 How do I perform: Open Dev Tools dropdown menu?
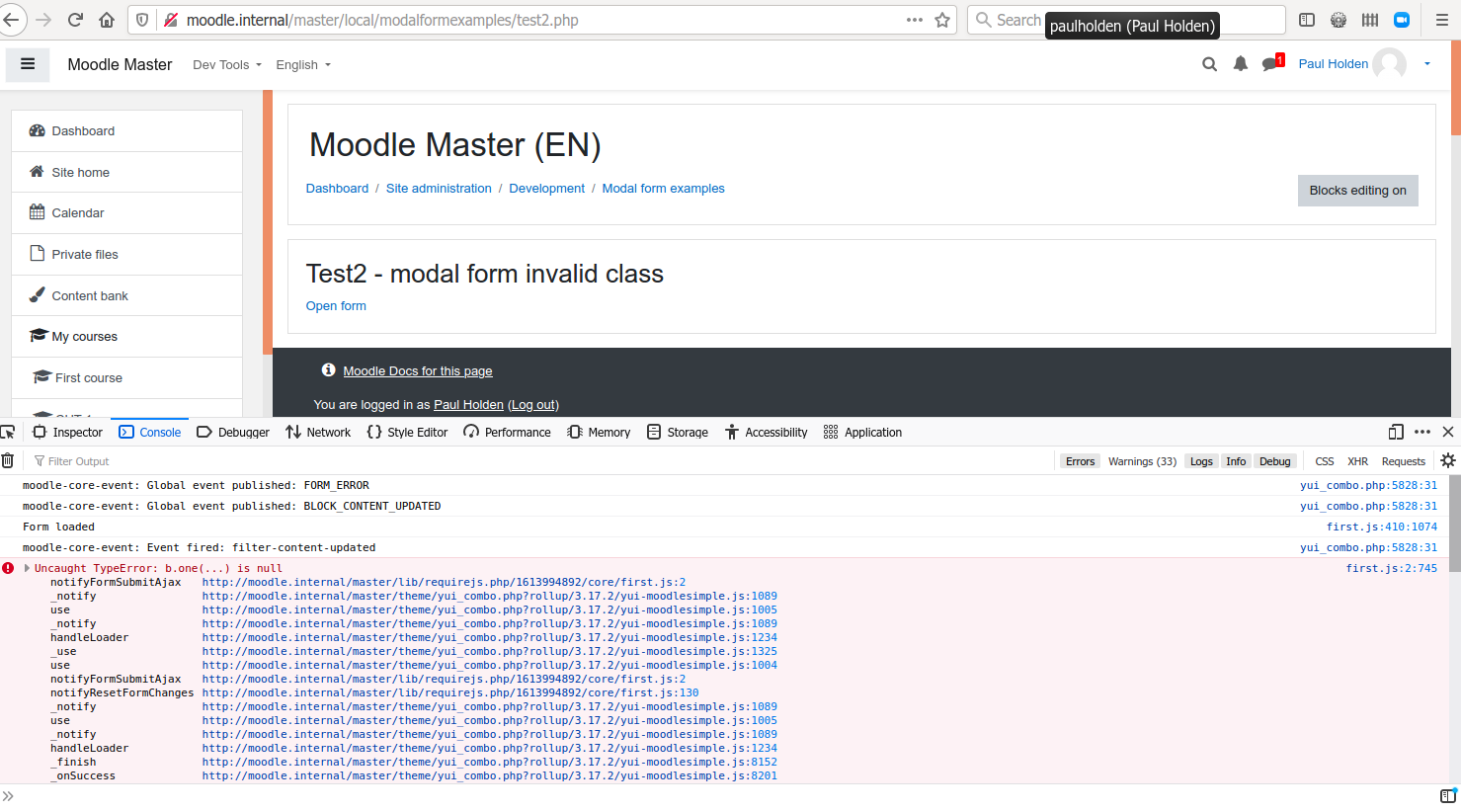tap(227, 65)
